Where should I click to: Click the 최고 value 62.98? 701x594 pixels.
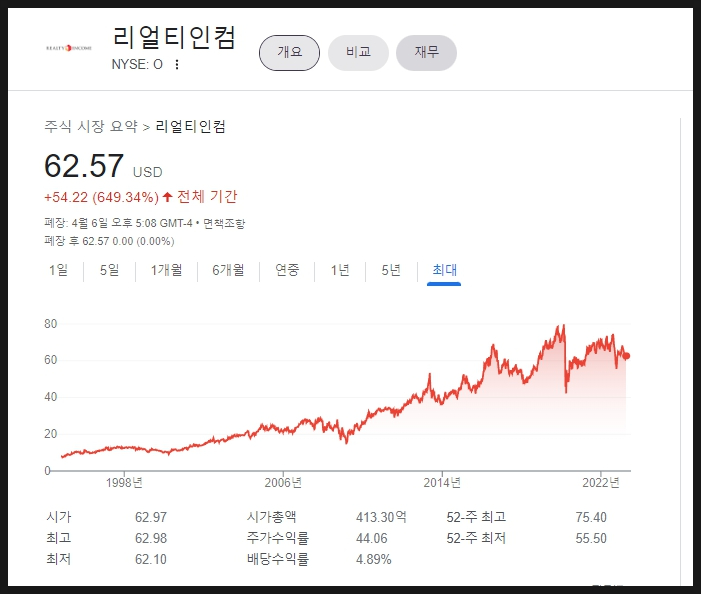point(151,538)
